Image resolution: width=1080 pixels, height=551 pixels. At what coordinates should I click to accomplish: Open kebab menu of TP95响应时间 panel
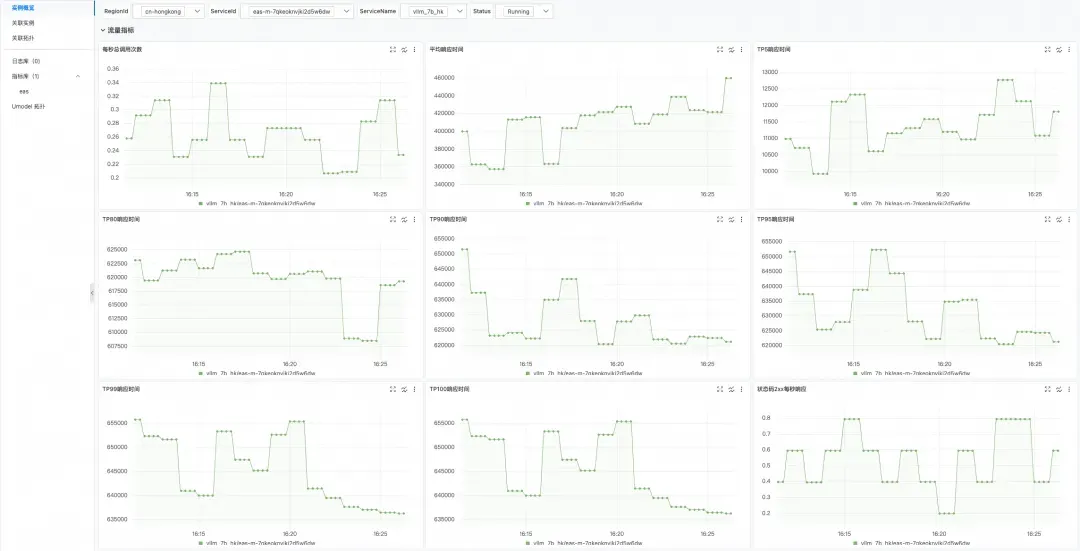(x=1069, y=219)
